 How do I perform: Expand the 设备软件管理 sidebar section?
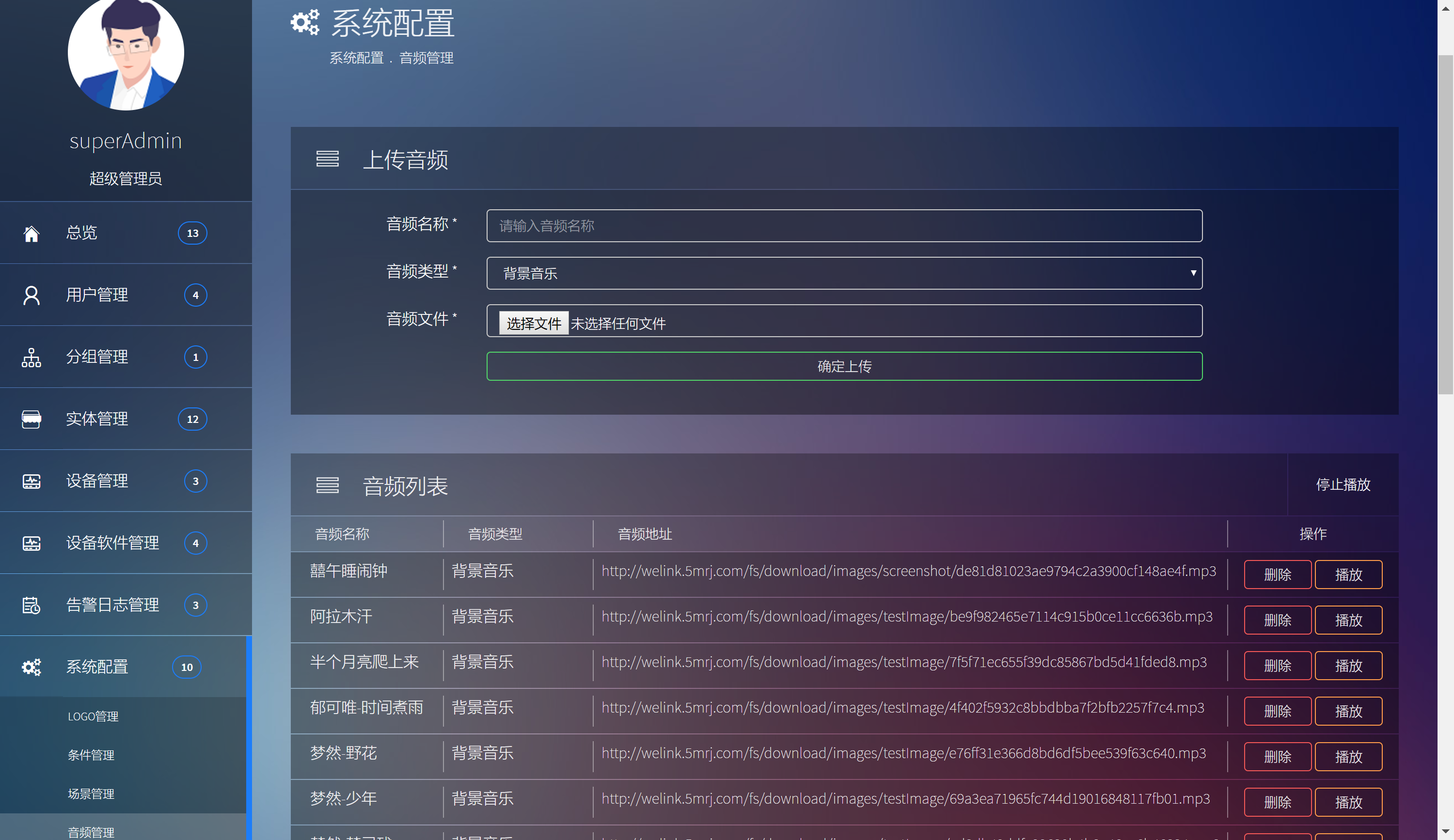pos(112,543)
